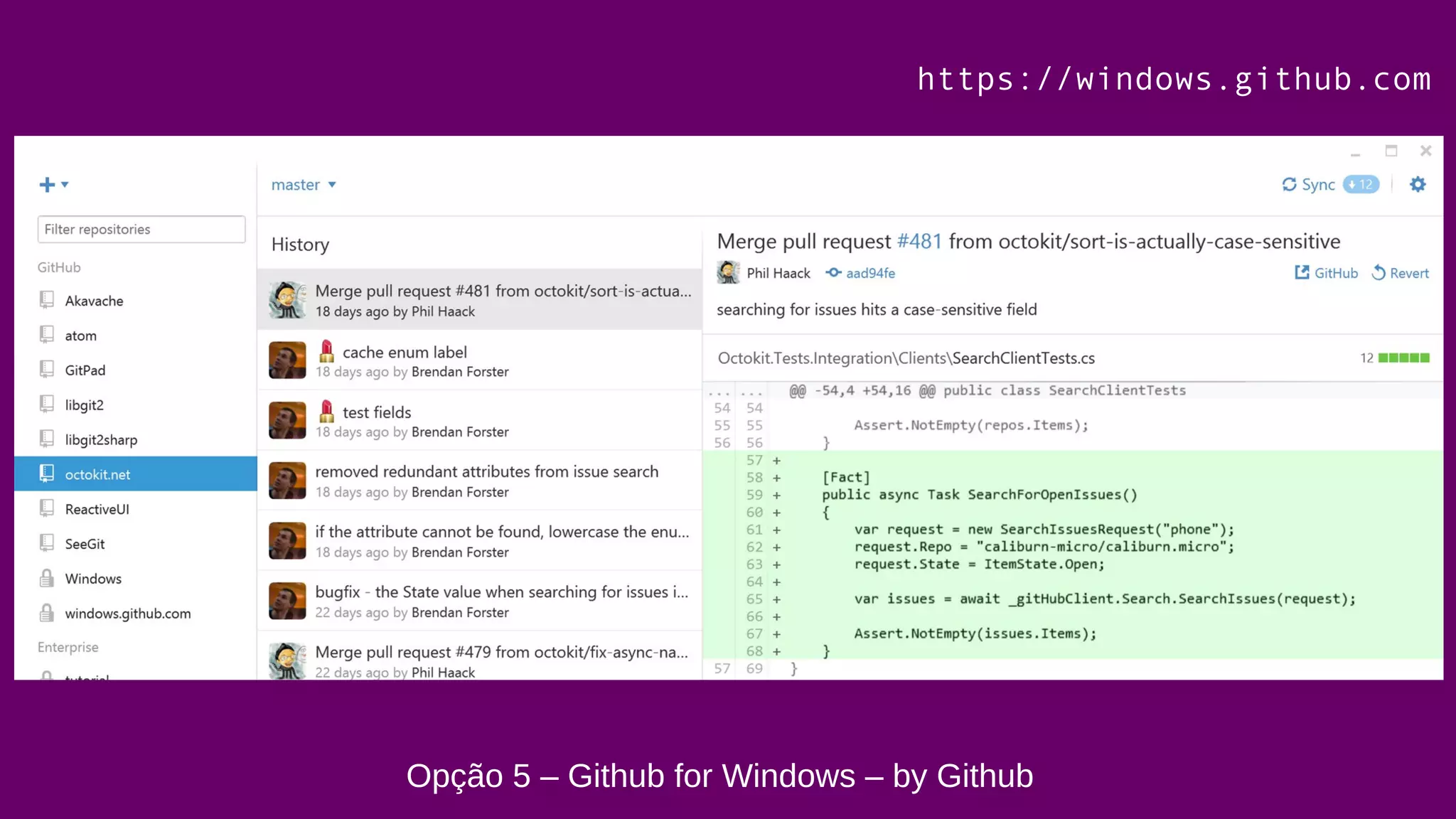Select SeeGit repository
The height and width of the screenshot is (819, 1456).
tap(136, 544)
